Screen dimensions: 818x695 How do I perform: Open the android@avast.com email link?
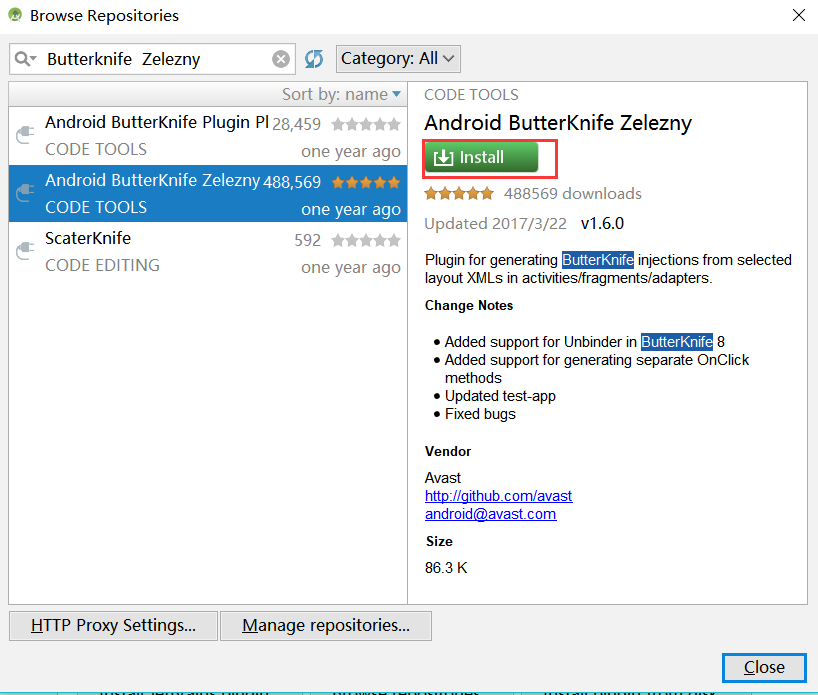(x=490, y=514)
